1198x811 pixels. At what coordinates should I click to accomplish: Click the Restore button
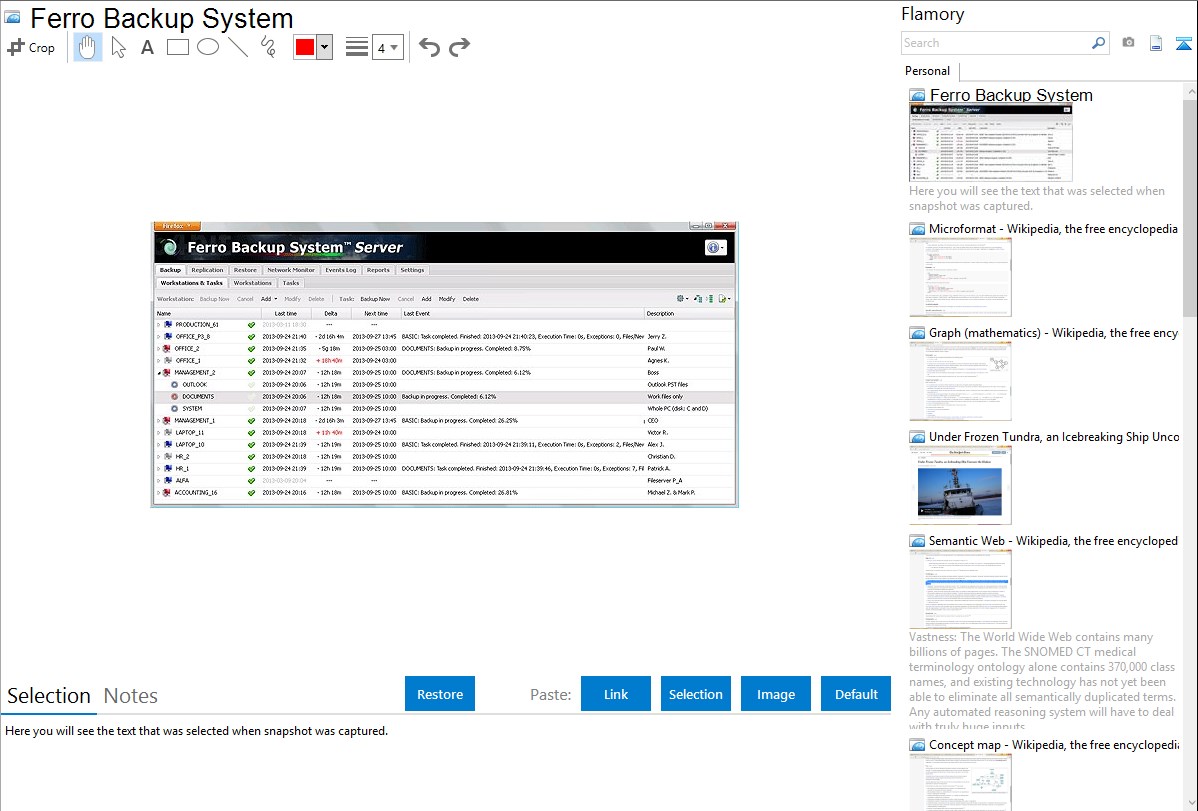coord(440,694)
